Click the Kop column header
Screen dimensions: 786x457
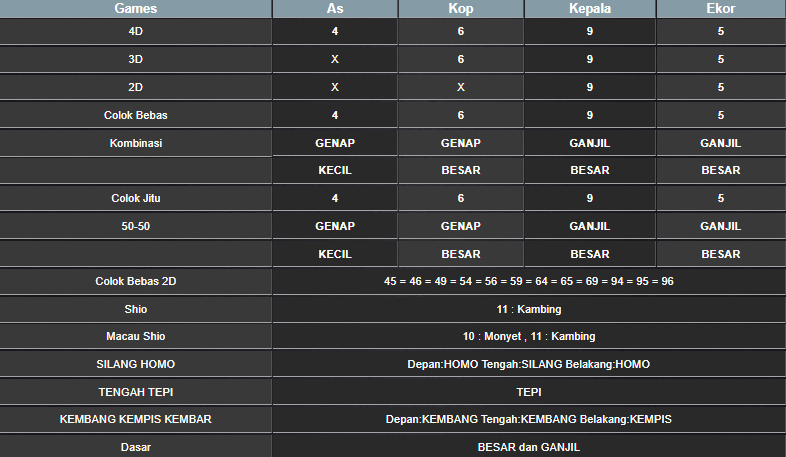pyautogui.click(x=461, y=9)
